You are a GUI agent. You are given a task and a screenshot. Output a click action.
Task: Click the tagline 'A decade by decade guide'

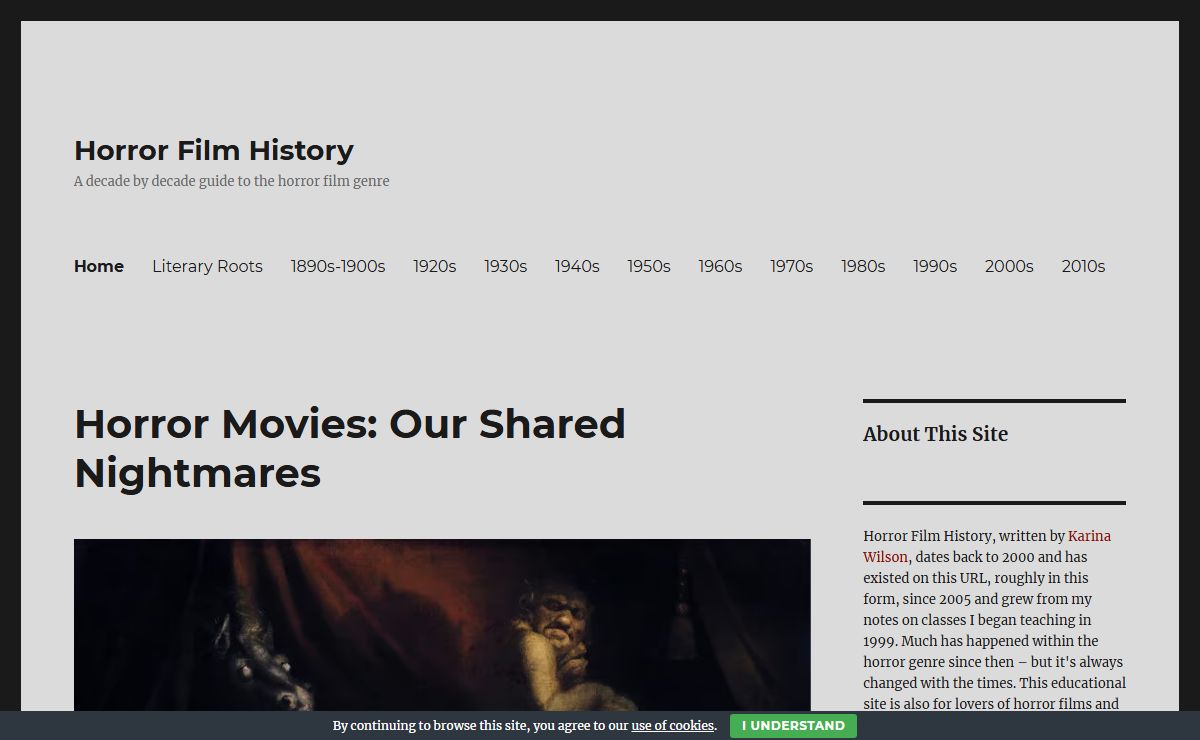tap(232, 181)
